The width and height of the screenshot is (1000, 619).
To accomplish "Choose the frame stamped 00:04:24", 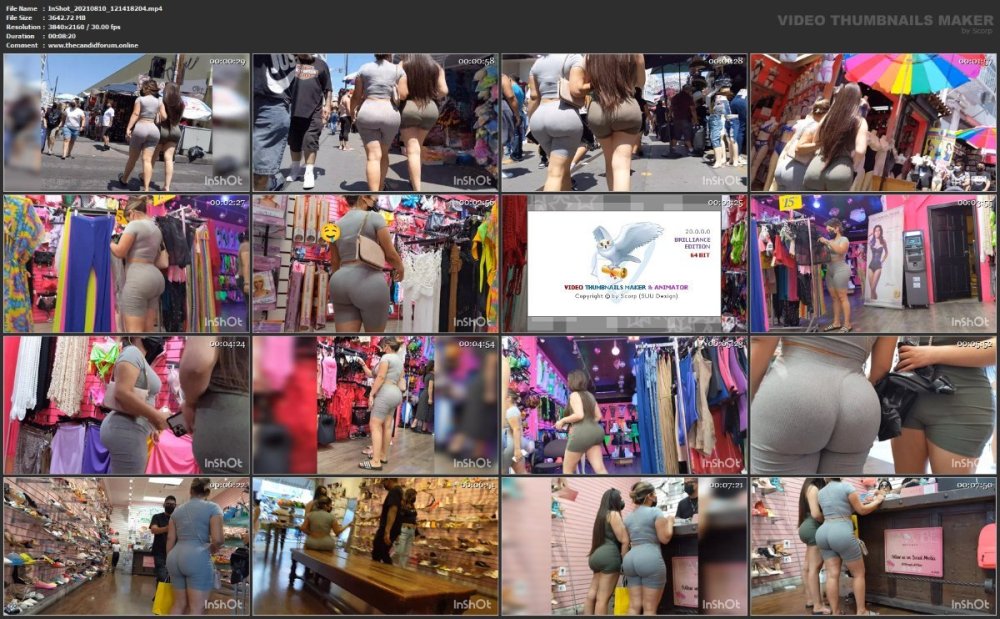I will tap(126, 405).
